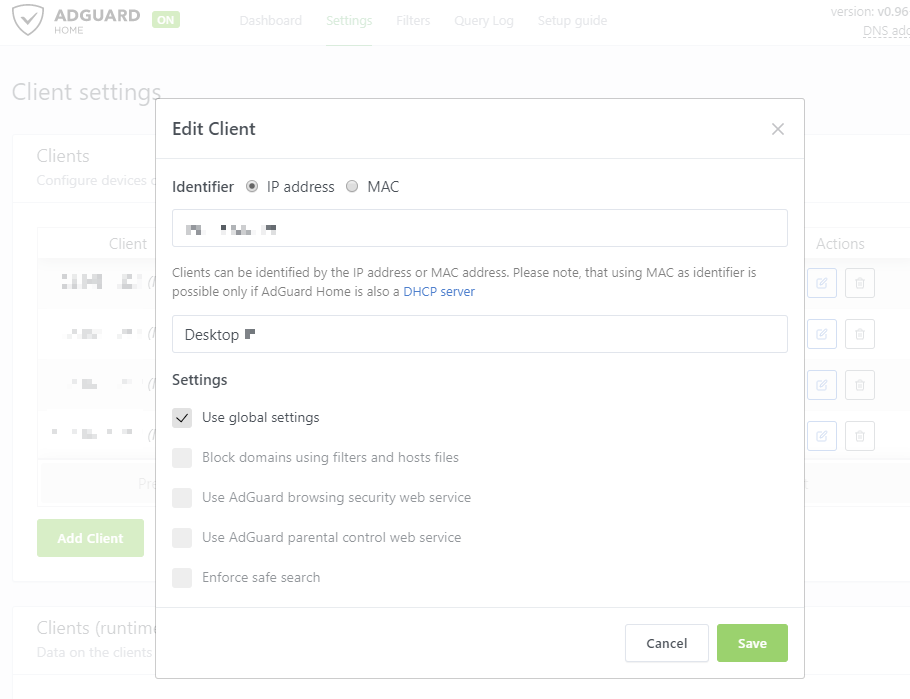The height and width of the screenshot is (699, 910).
Task: Click the AdGuard Home shield logo
Action: (26, 20)
